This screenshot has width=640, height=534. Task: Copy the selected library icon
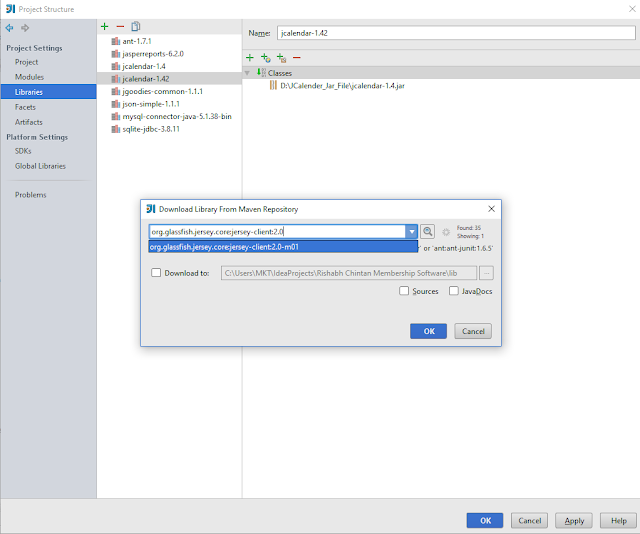tap(136, 27)
